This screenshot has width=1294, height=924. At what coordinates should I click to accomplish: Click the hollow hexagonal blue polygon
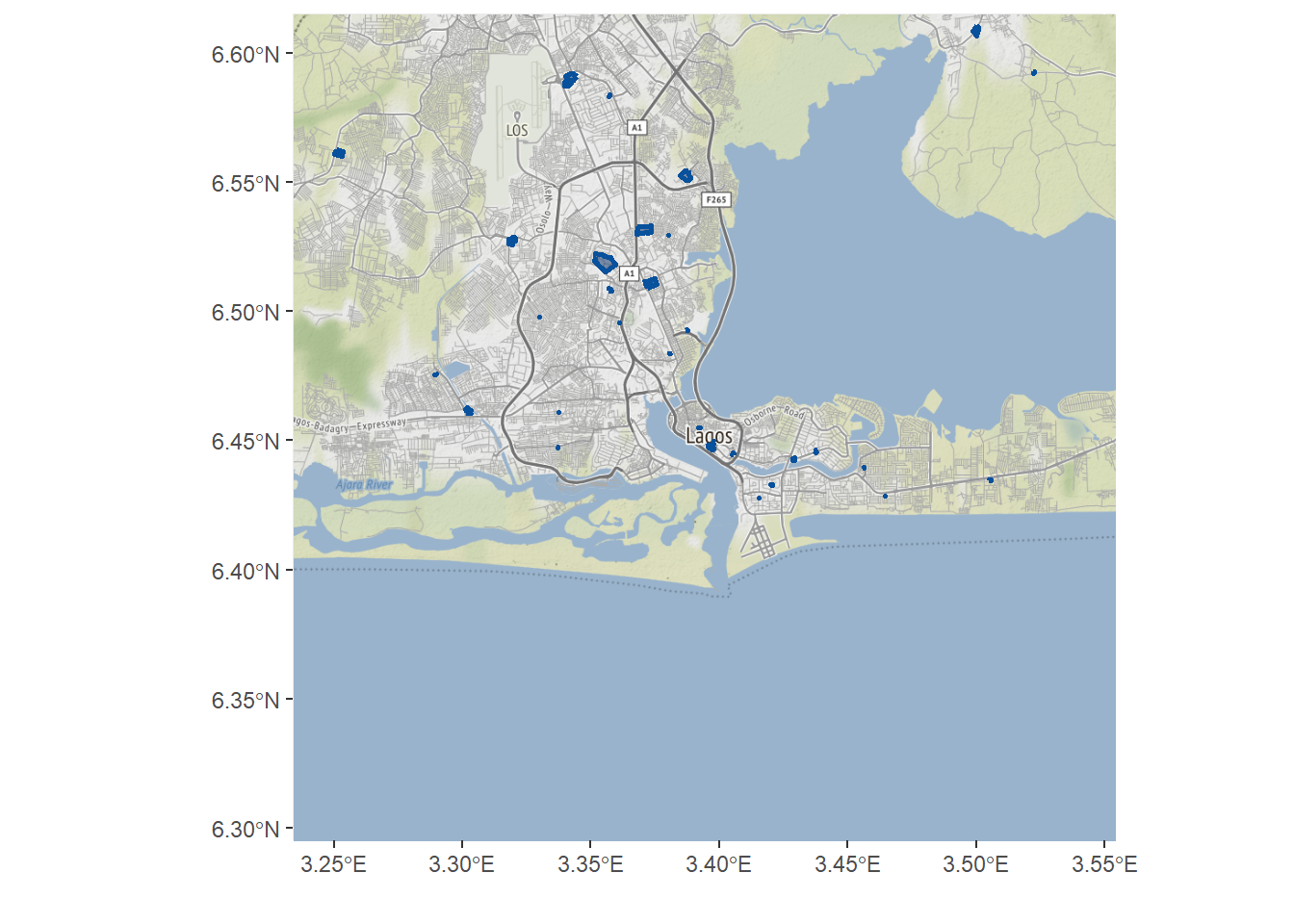click(x=604, y=261)
